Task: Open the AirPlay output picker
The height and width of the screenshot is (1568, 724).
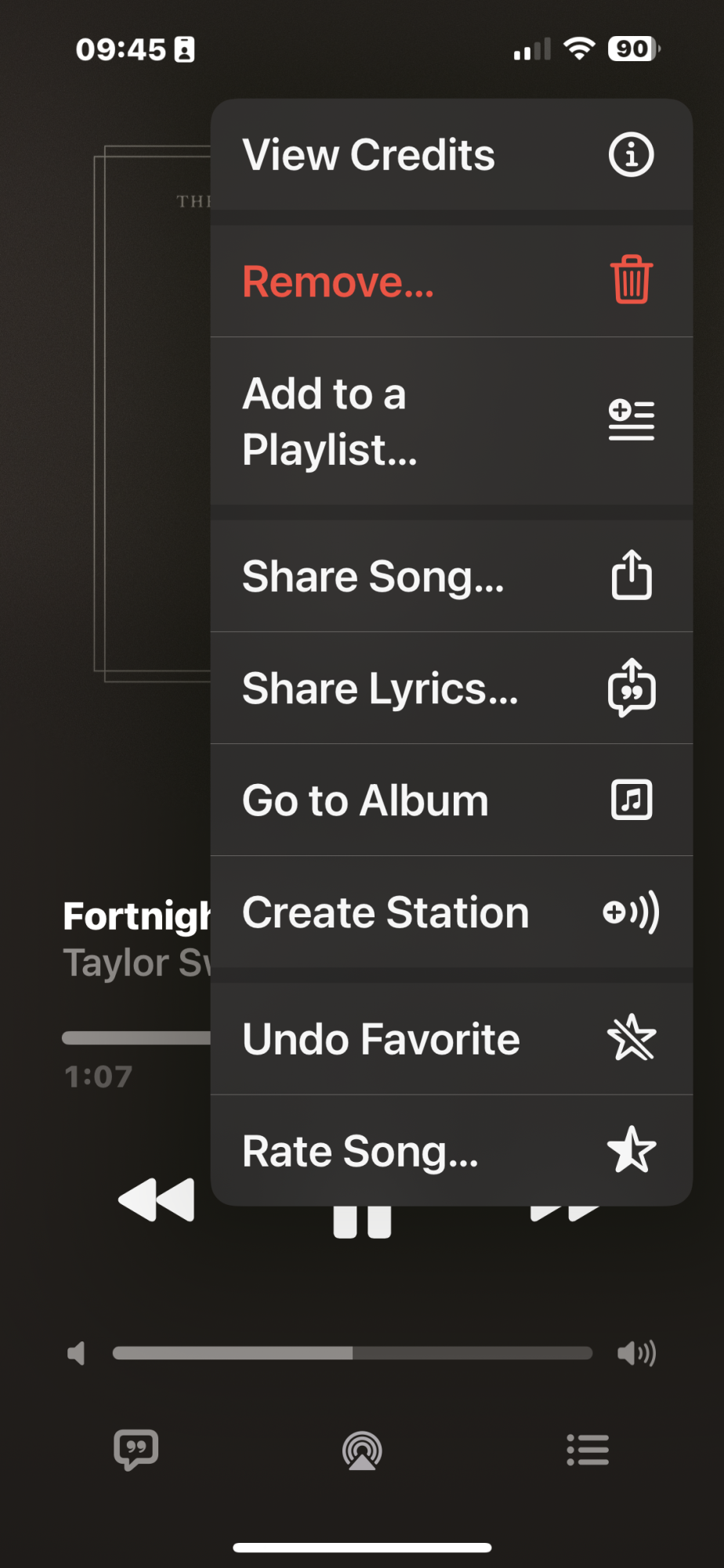Action: (362, 1450)
